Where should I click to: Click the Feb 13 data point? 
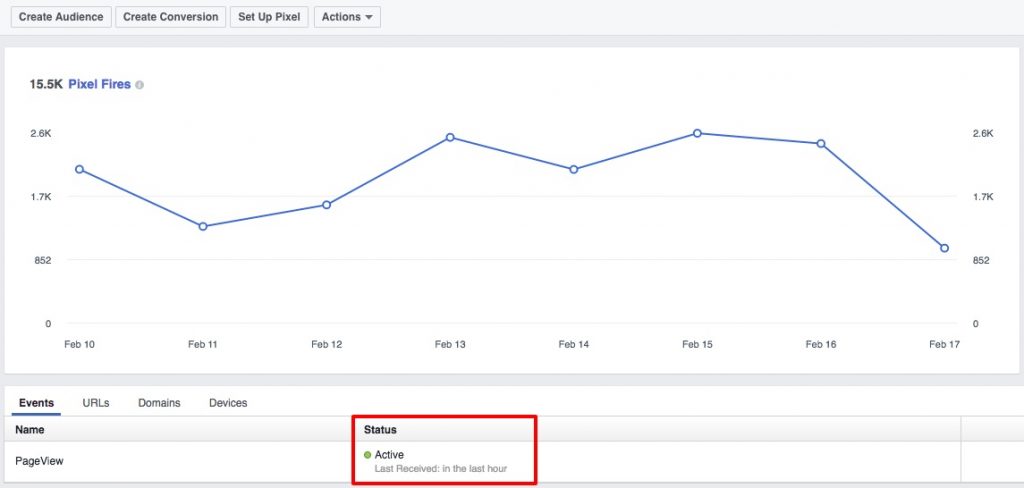(x=450, y=137)
